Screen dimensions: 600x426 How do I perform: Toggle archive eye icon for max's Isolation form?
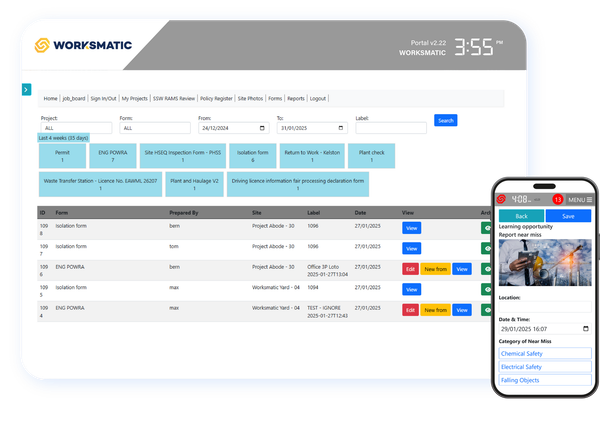(487, 289)
